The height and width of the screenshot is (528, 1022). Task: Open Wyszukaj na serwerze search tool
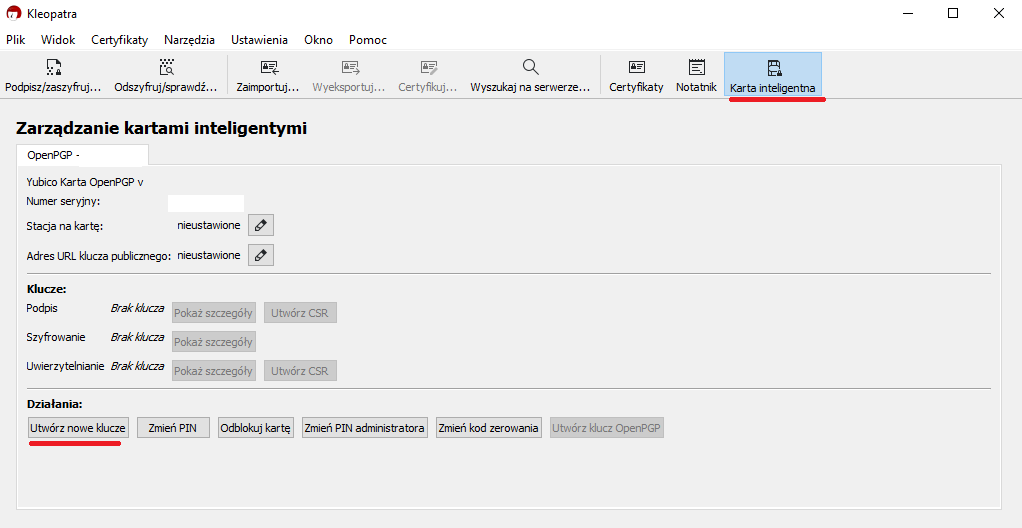(531, 76)
